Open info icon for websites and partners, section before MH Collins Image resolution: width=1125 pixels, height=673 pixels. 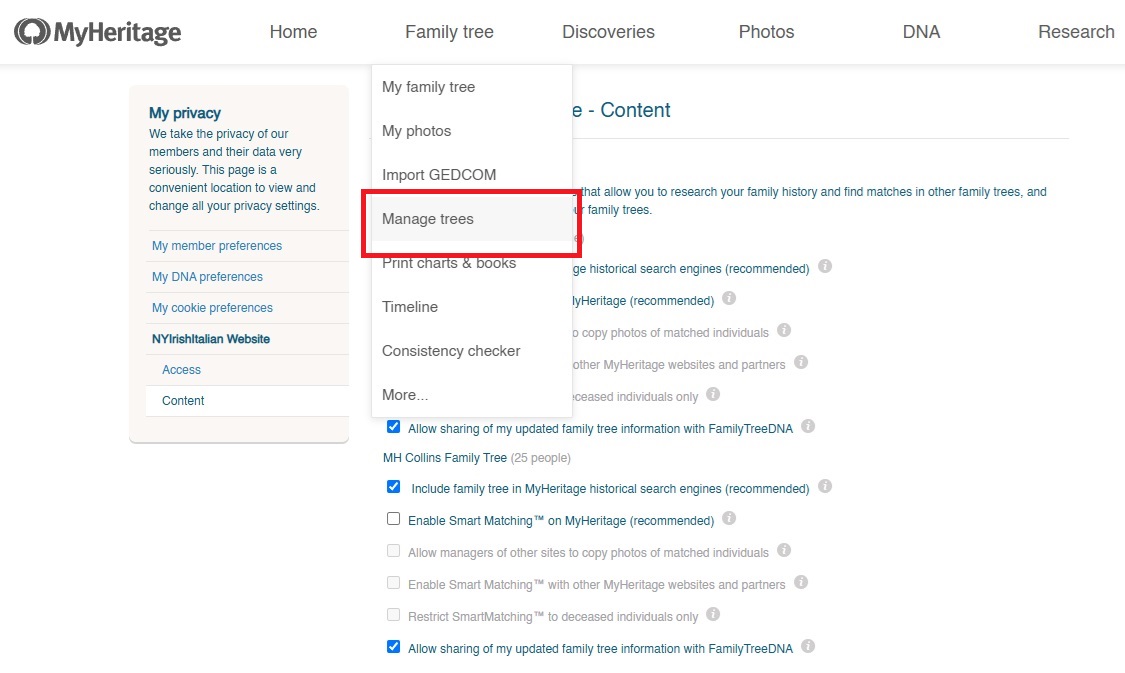(801, 362)
